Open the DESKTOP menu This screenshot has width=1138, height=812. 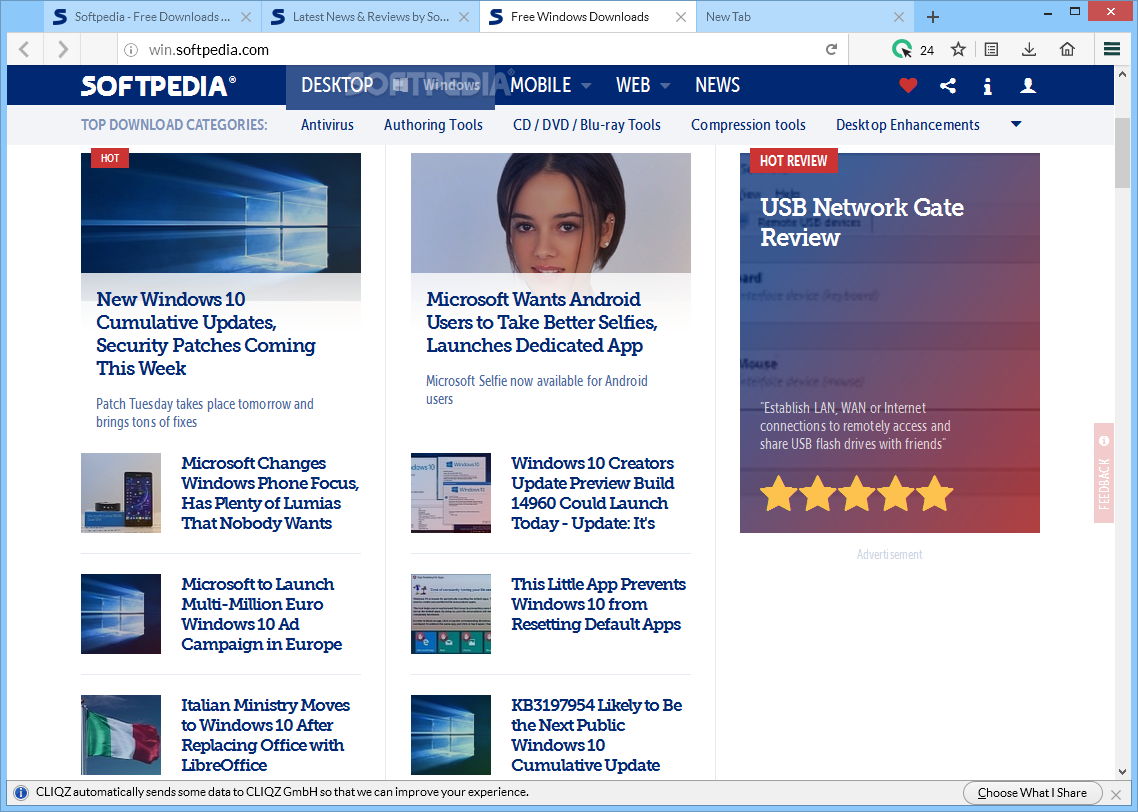coord(337,86)
